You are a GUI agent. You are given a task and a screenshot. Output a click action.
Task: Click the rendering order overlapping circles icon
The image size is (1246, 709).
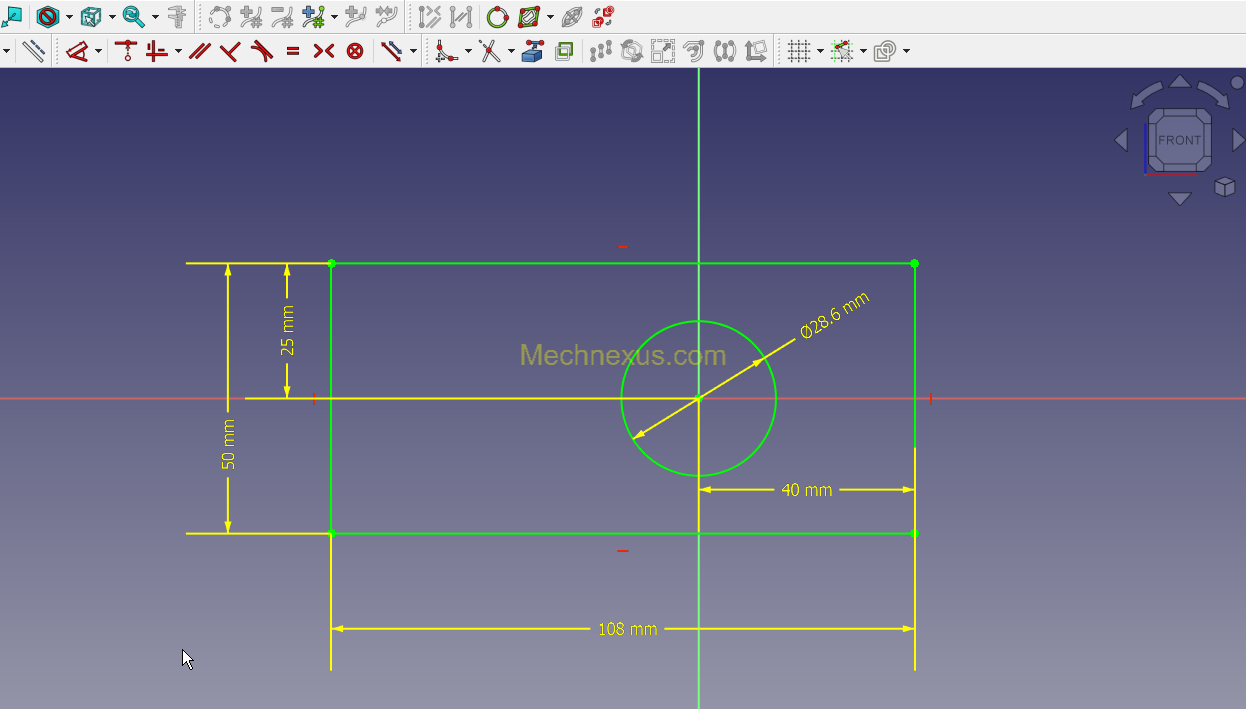tap(885, 51)
